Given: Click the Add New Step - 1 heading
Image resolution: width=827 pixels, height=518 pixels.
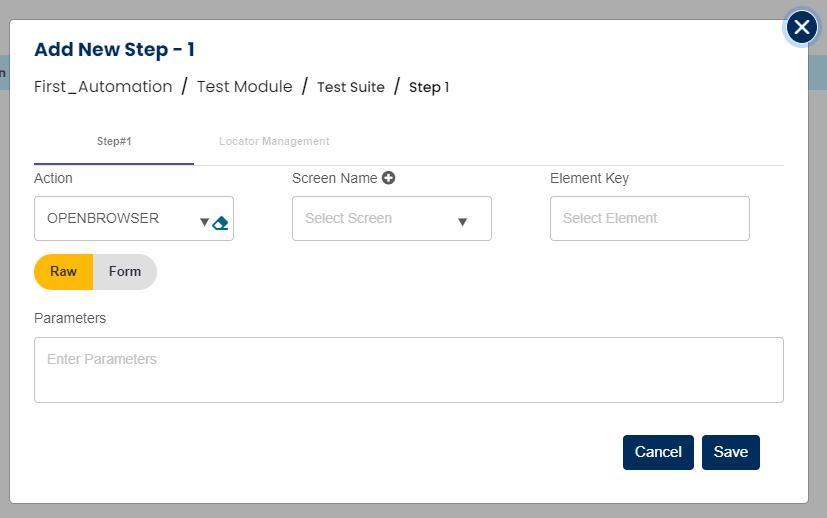Looking at the screenshot, I should [114, 49].
